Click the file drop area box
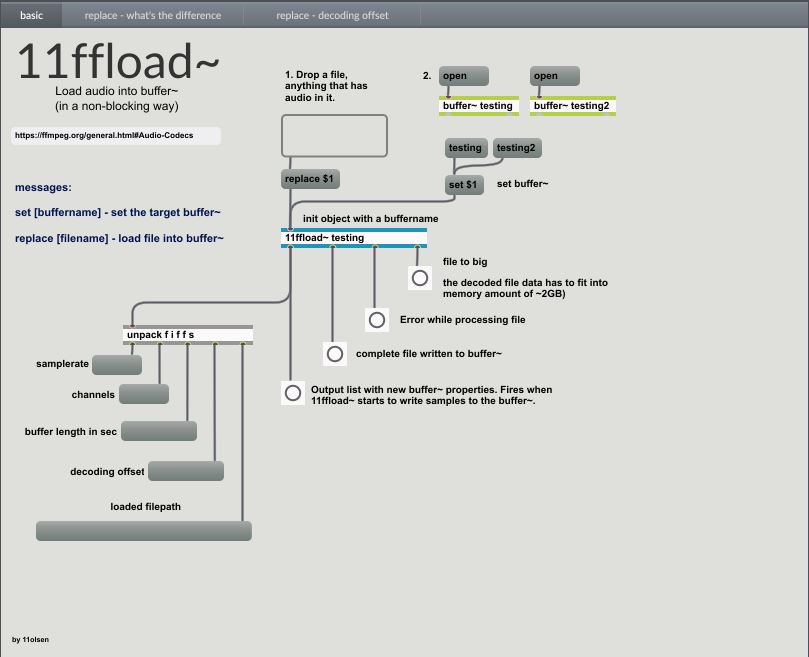 click(334, 136)
